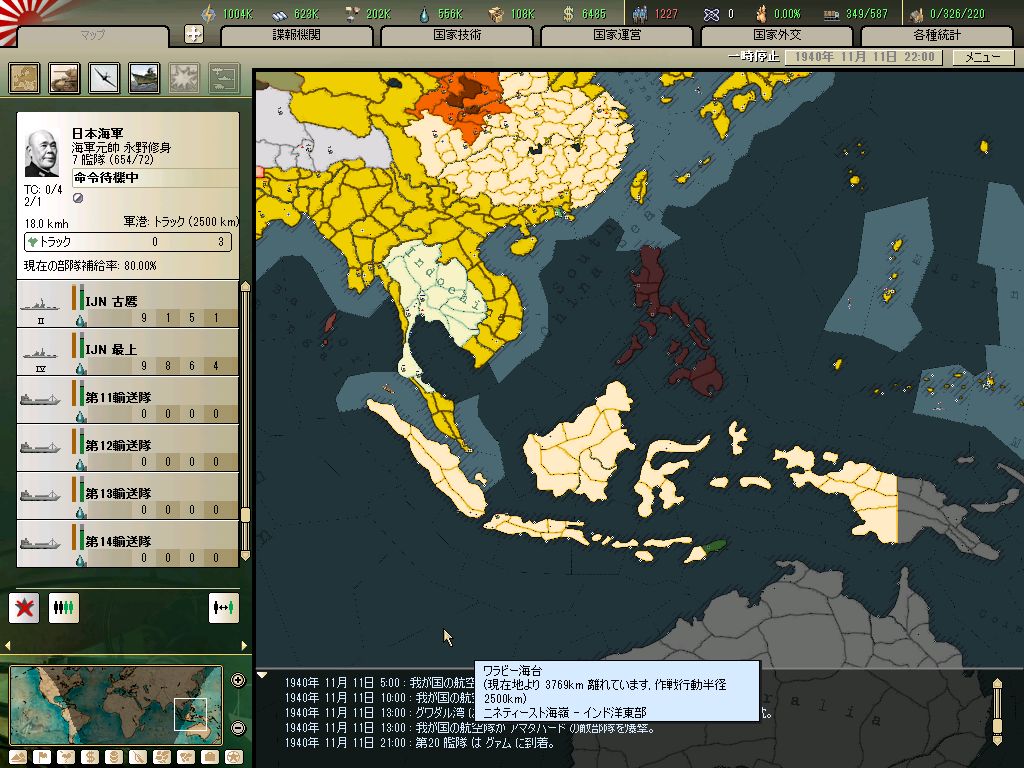Click the ship list scrollbar up arrow

point(246,287)
